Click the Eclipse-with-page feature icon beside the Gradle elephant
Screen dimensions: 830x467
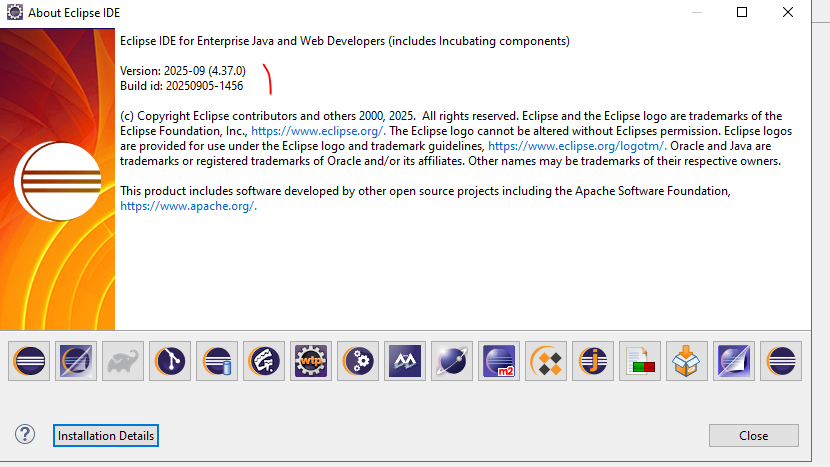pyautogui.click(x=76, y=361)
